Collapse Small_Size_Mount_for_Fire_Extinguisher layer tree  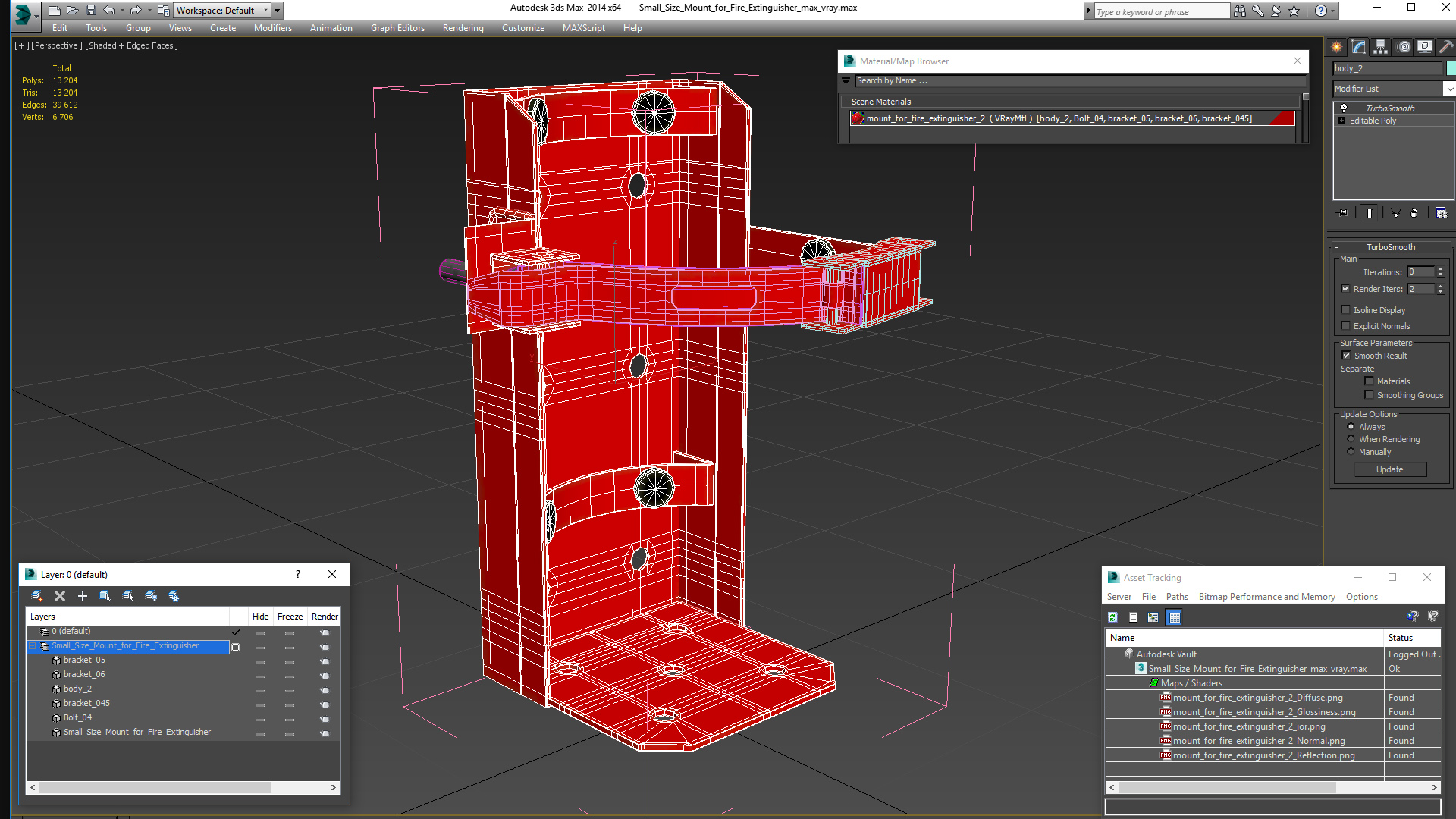pyautogui.click(x=33, y=646)
